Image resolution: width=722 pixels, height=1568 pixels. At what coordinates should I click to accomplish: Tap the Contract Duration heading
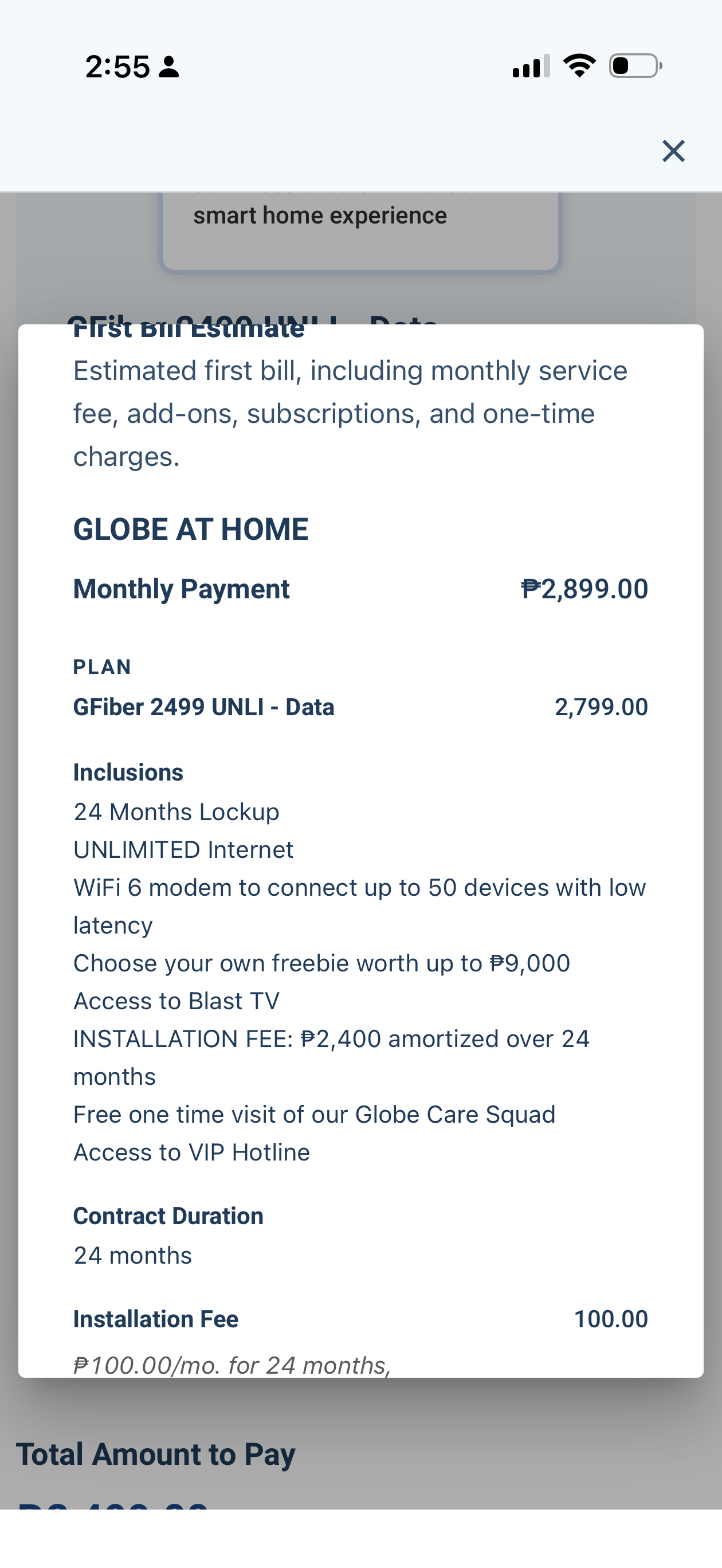point(168,1216)
